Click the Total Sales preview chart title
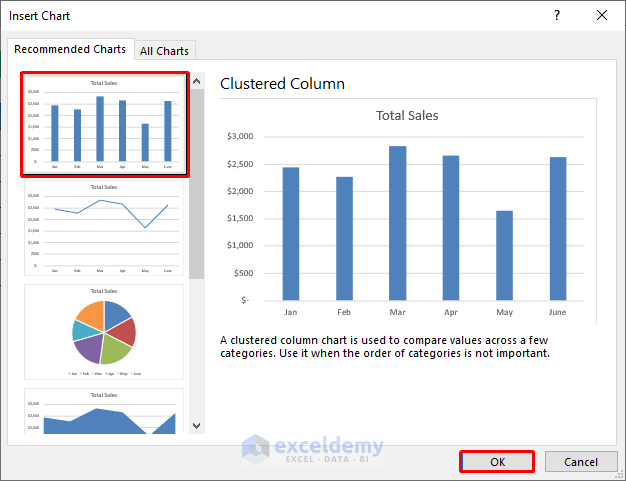The image size is (626, 481). [x=407, y=115]
